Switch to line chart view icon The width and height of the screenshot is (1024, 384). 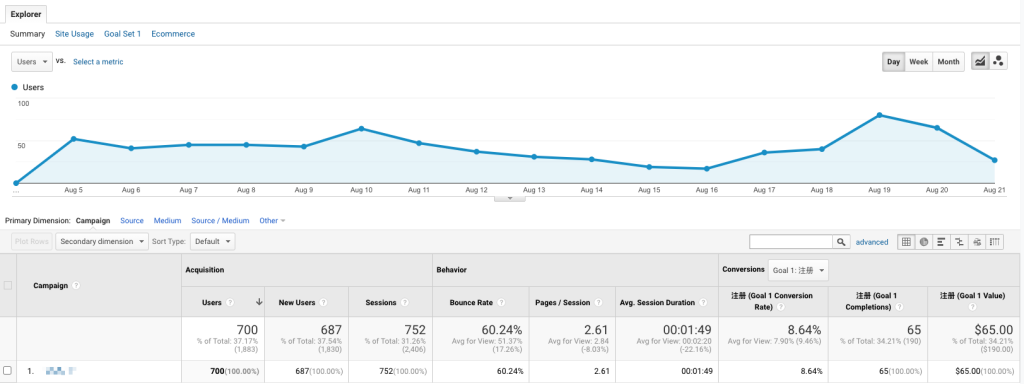click(x=980, y=61)
